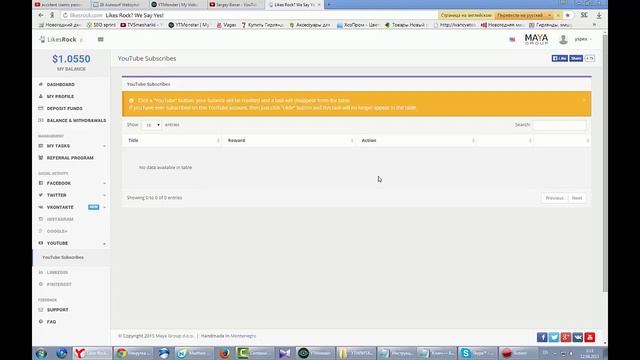This screenshot has height=360, width=640.
Task: Click Dashboard sidebar icon
Action: point(40,84)
